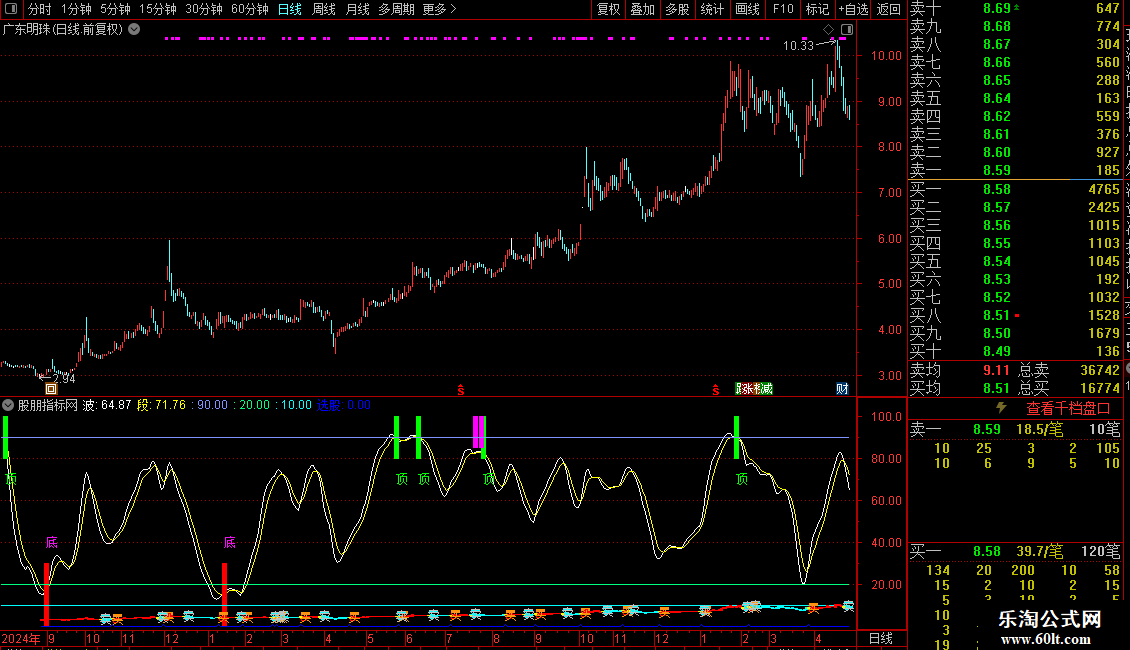This screenshot has width=1130, height=650.
Task: Select the 1分钟 period
Action: pos(76,9)
